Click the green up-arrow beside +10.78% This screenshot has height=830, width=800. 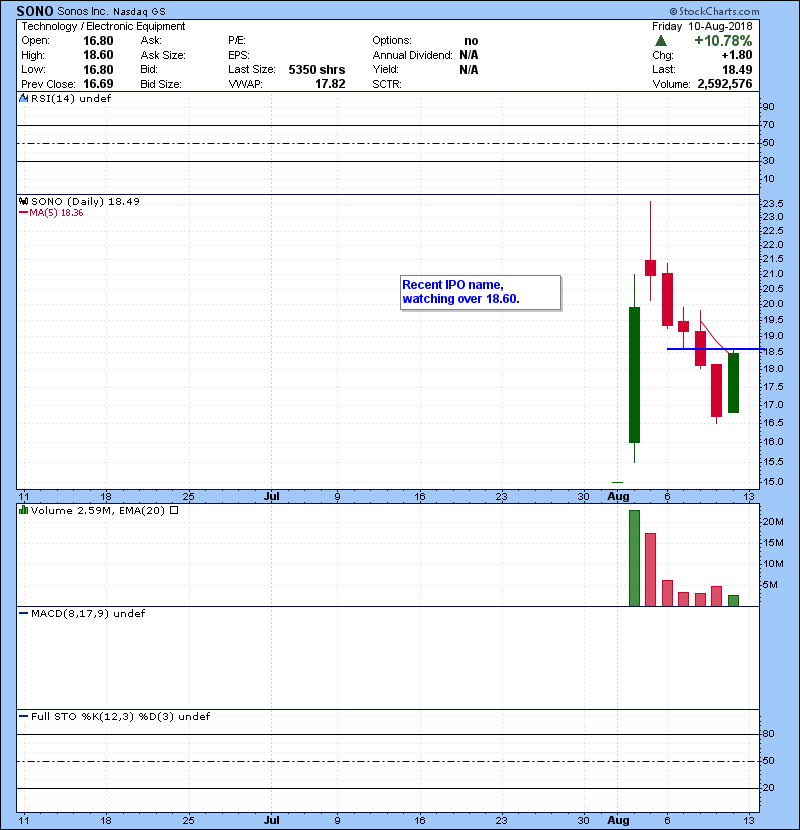tap(660, 41)
